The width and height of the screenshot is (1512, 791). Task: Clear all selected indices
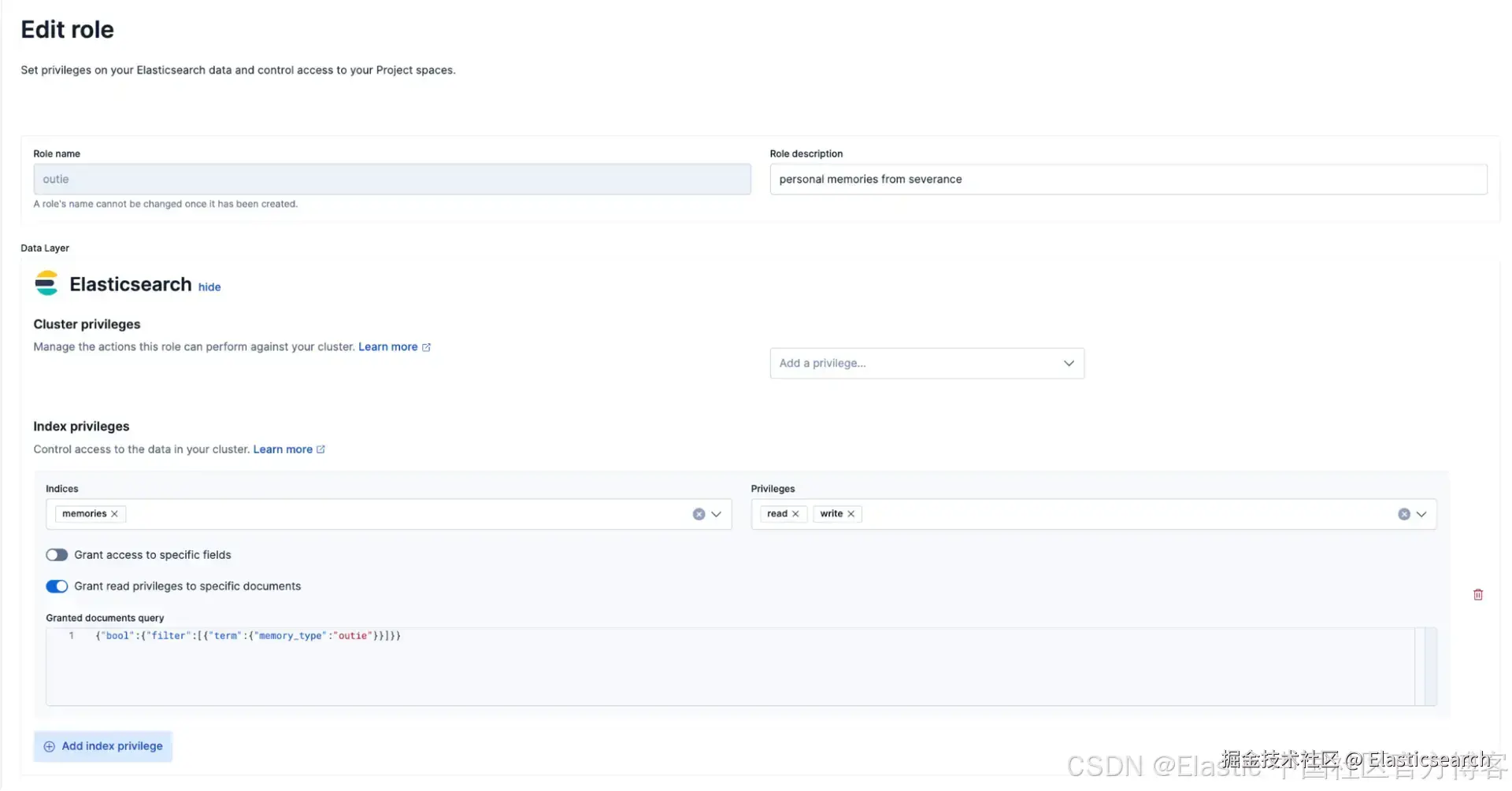coord(699,514)
